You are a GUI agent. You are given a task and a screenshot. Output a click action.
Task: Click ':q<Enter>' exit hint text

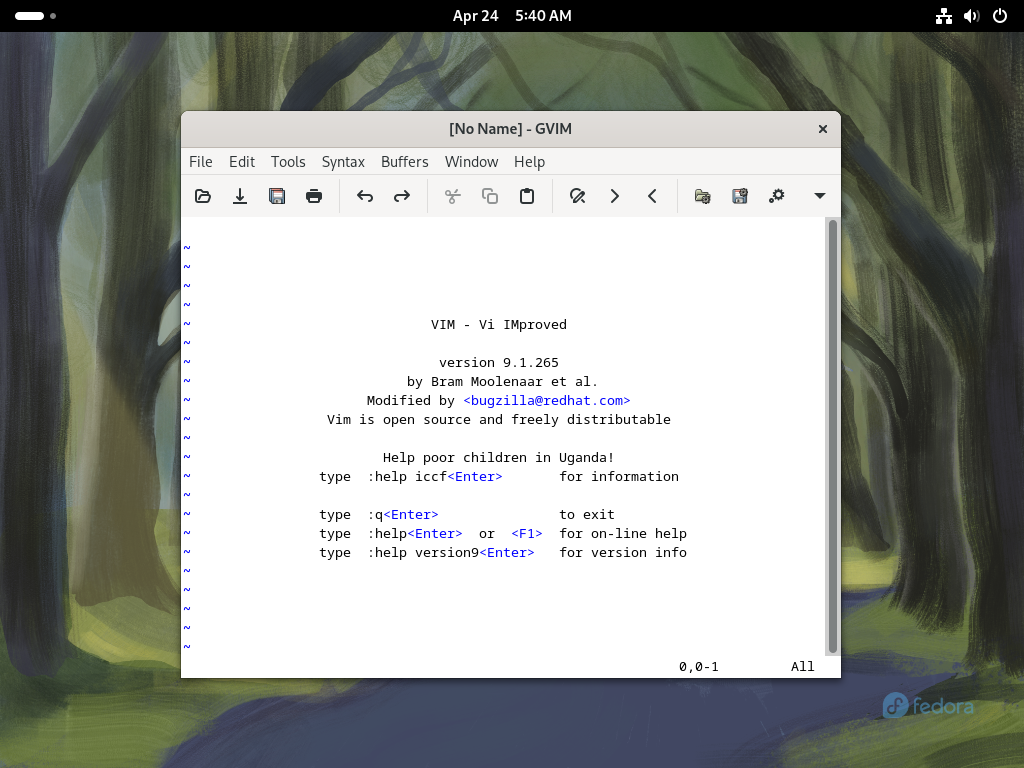(x=403, y=515)
